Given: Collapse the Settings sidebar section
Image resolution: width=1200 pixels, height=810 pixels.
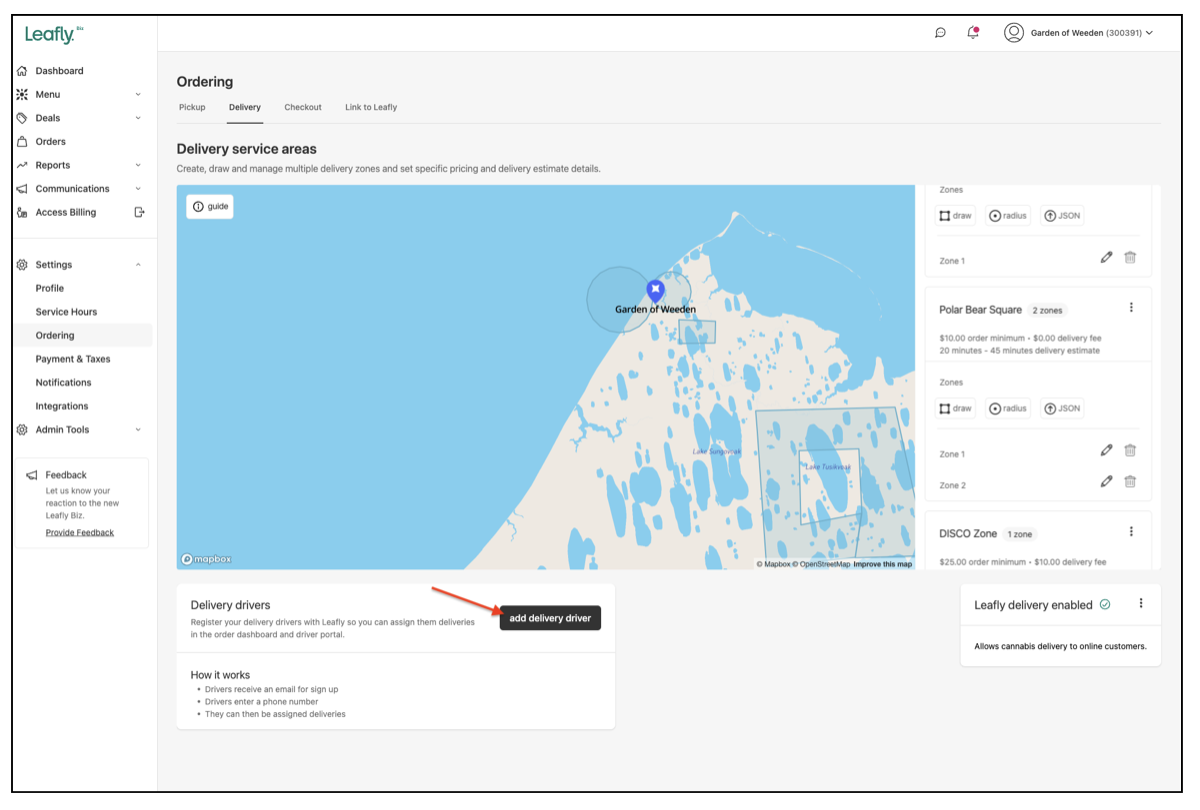Looking at the screenshot, I should point(138,265).
